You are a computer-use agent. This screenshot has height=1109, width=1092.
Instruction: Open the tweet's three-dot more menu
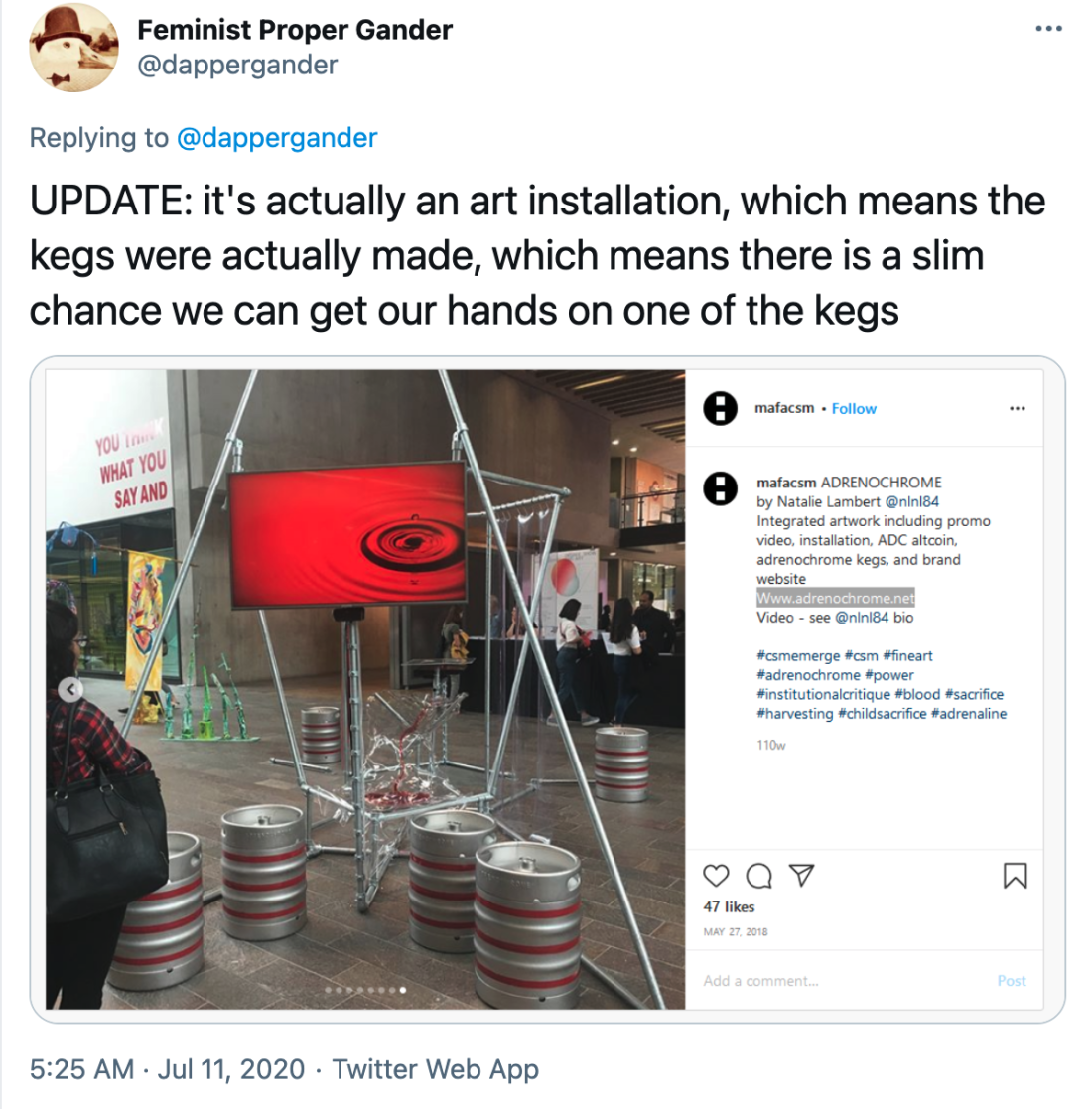point(1048,29)
